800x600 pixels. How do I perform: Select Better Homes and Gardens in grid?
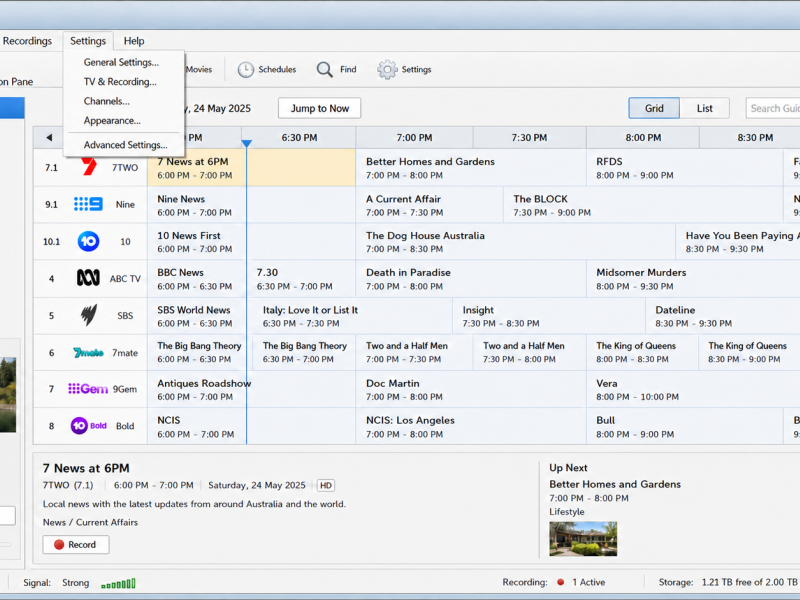471,167
